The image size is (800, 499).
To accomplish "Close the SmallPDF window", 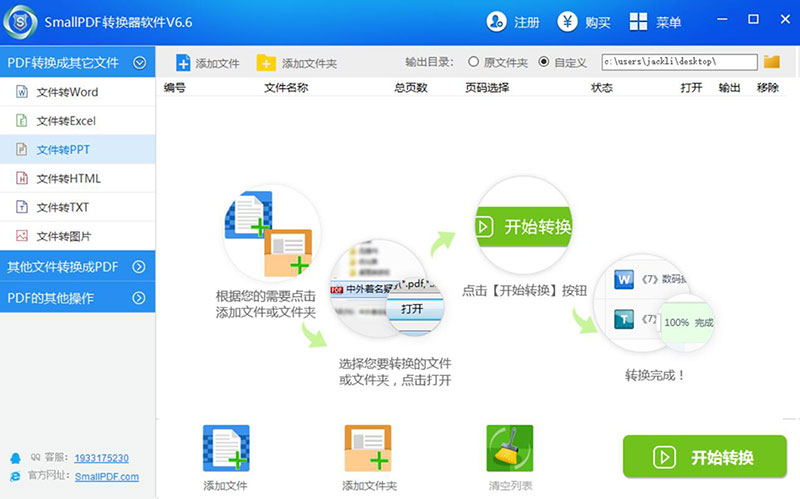I will [785, 19].
